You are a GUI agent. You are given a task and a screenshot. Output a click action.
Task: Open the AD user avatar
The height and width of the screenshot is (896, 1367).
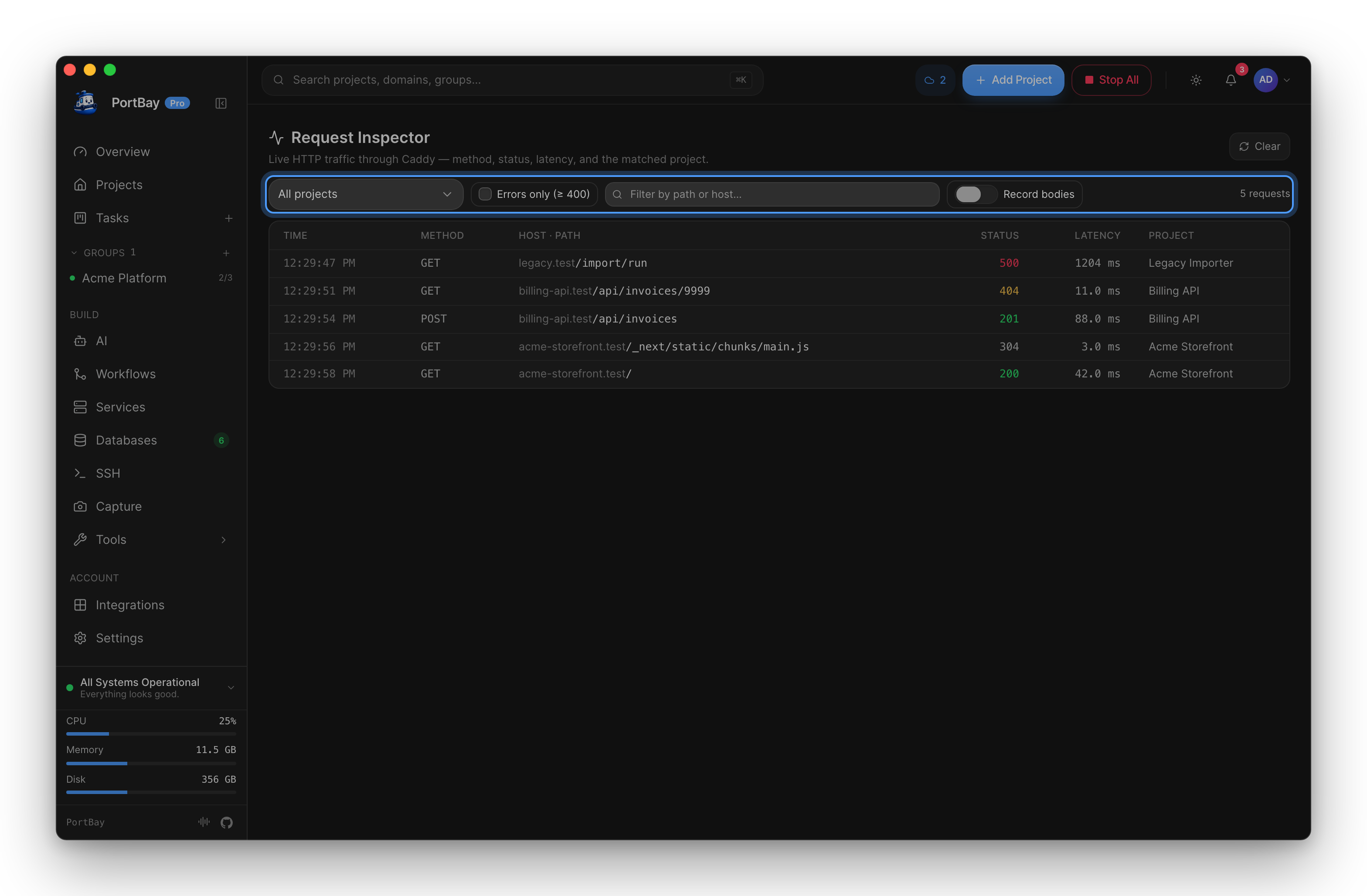(x=1265, y=80)
